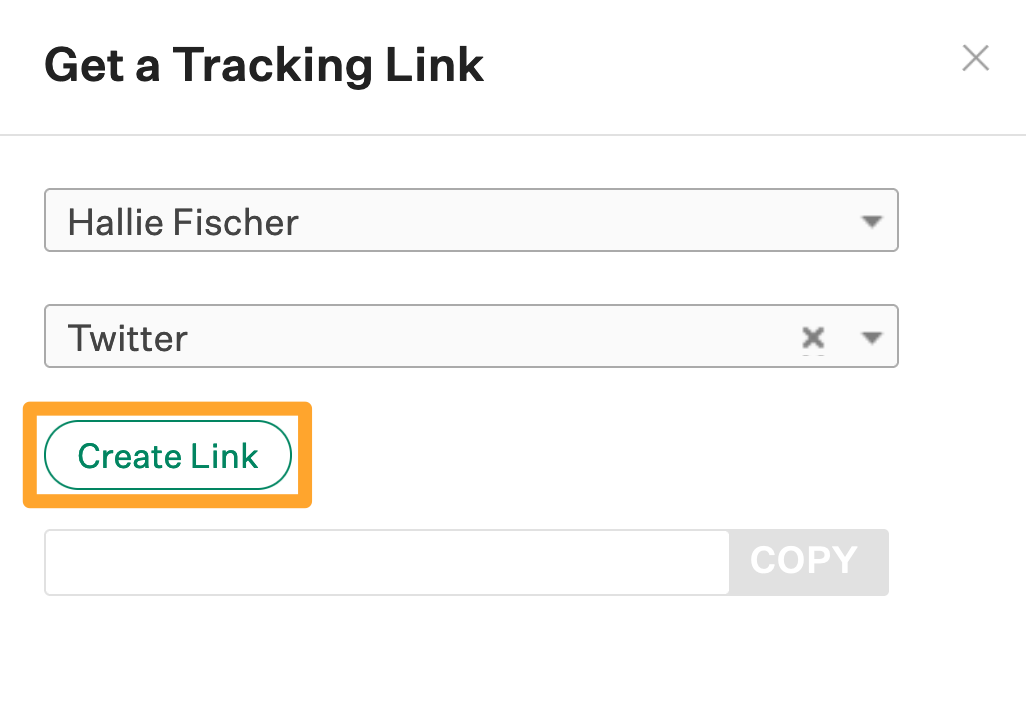
Task: Generate a tracking link with Create Link
Action: 168,456
